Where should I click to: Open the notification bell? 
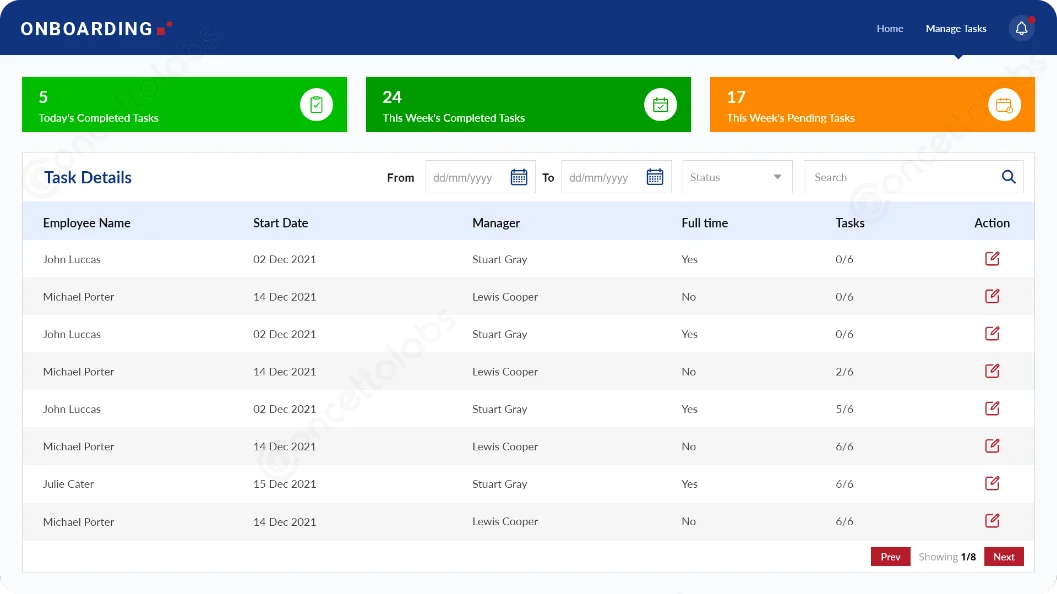pos(1021,27)
